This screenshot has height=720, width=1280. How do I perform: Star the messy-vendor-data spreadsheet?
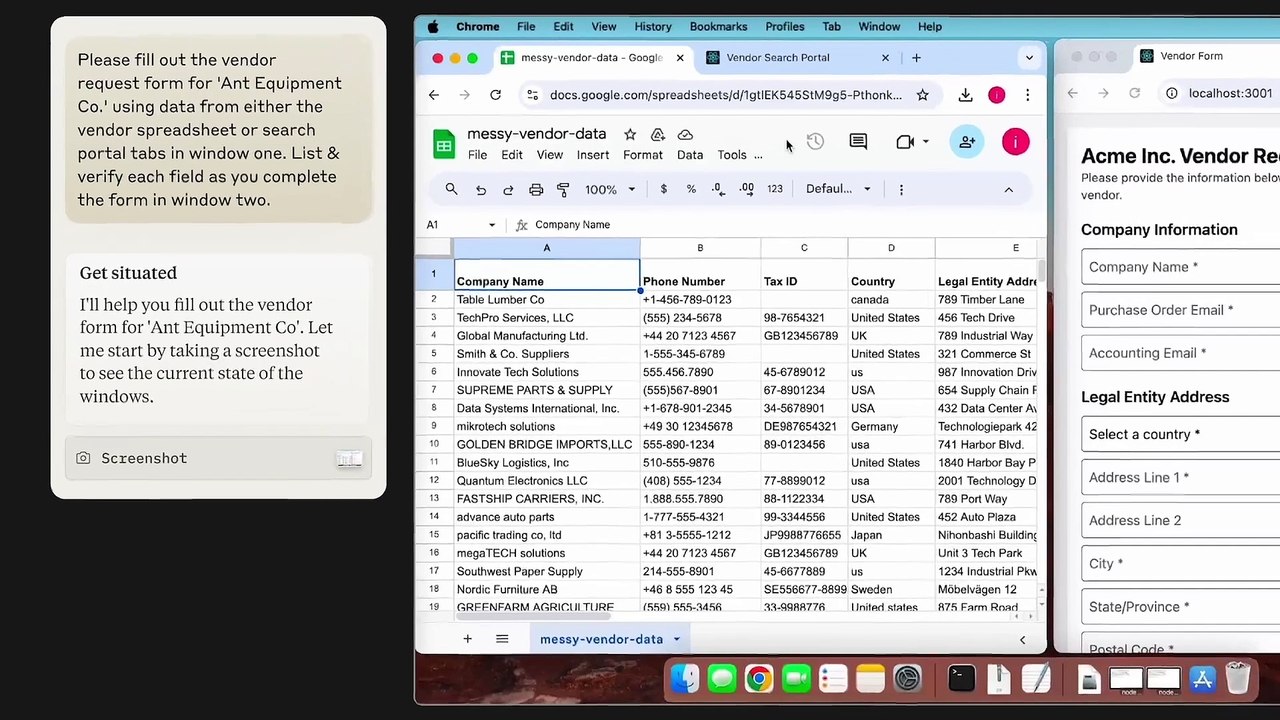[x=630, y=134]
